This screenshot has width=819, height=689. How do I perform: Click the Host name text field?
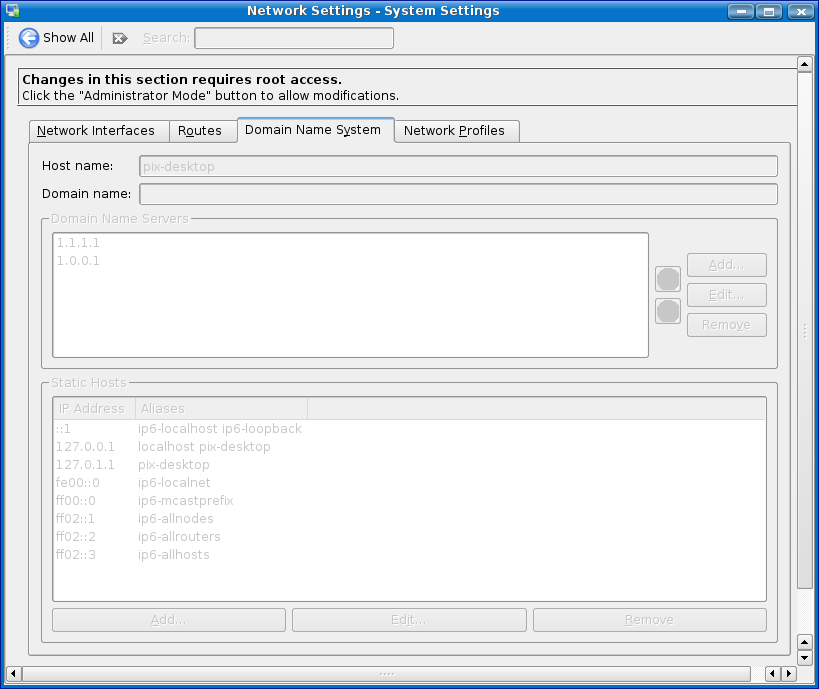pyautogui.click(x=458, y=166)
